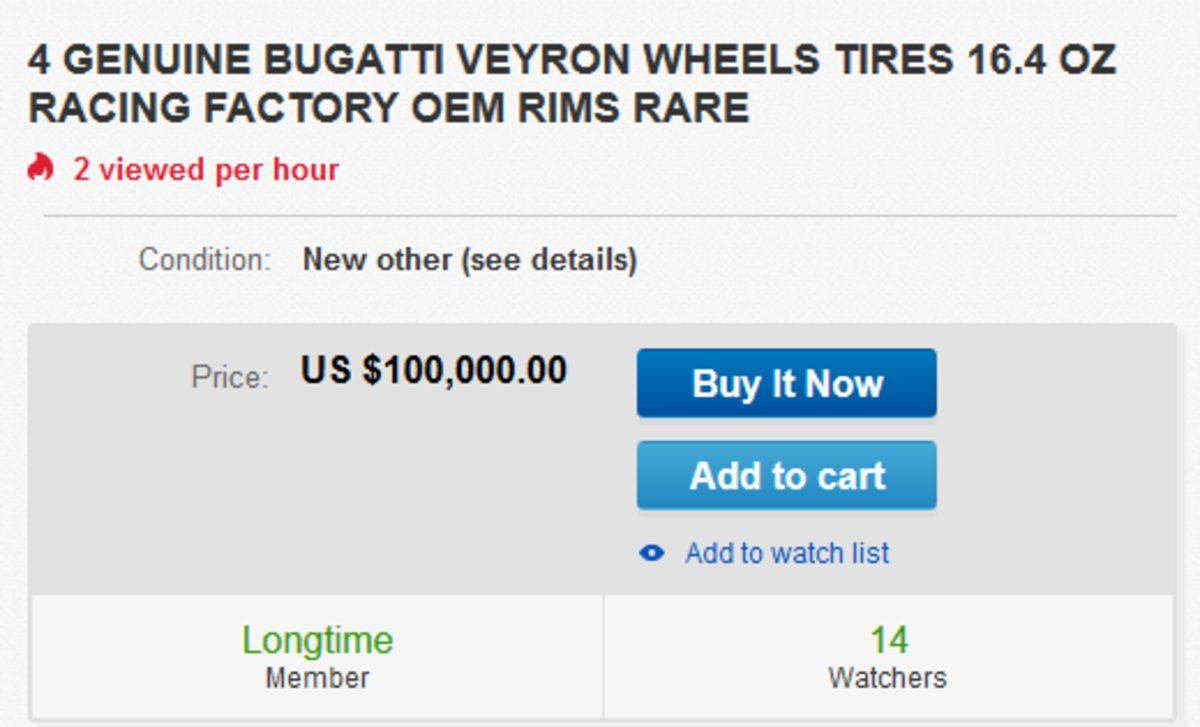Click the green Longtime member badge
Image resolution: width=1200 pixels, height=727 pixels.
tap(317, 639)
